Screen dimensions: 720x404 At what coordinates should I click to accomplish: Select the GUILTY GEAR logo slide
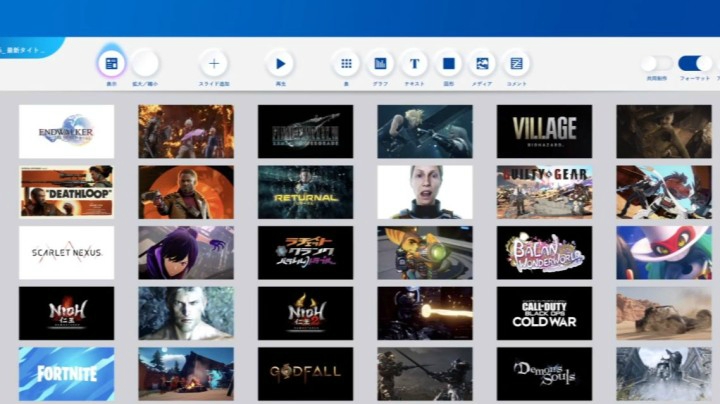pyautogui.click(x=544, y=192)
